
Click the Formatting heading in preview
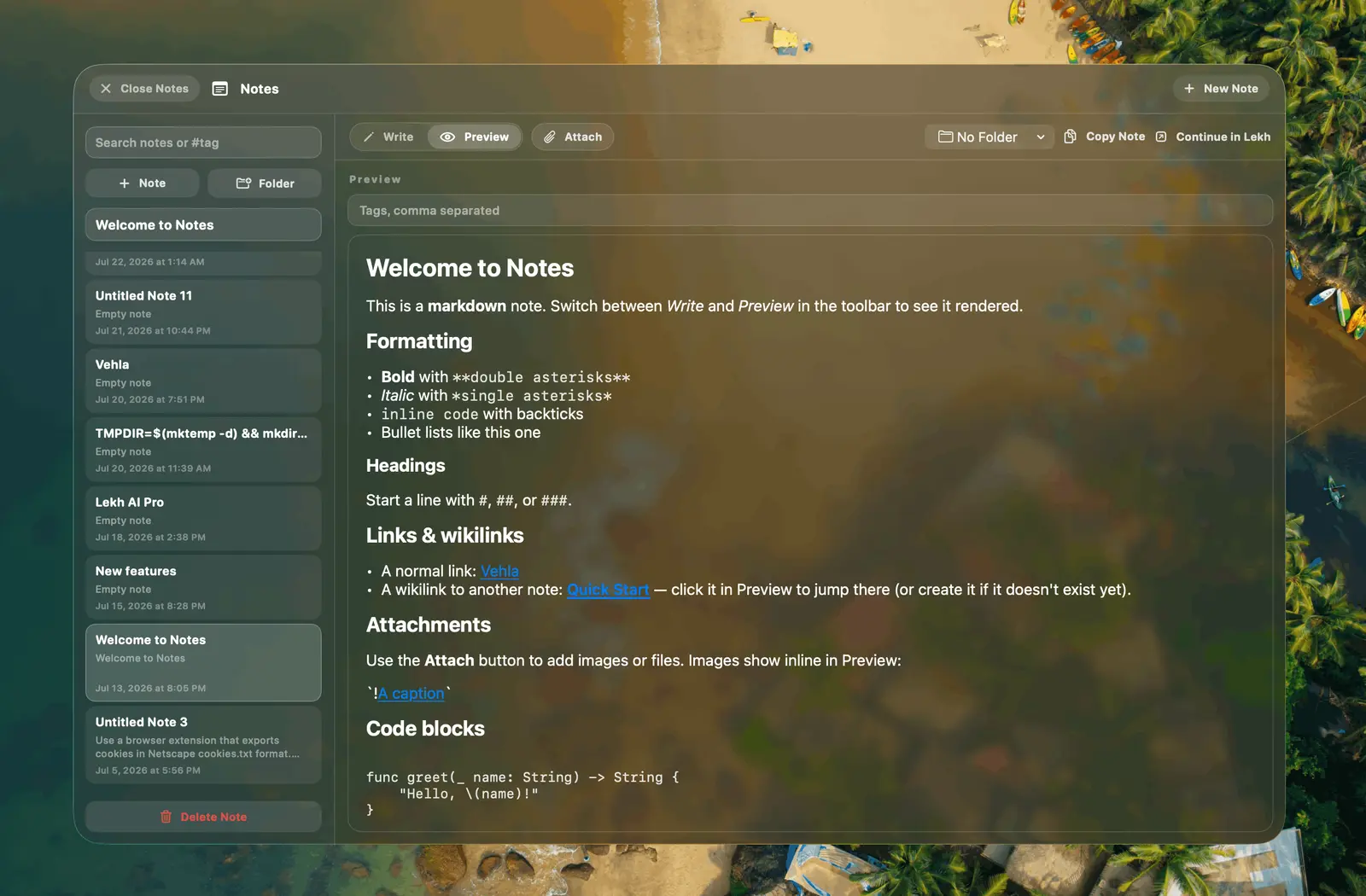tap(419, 341)
